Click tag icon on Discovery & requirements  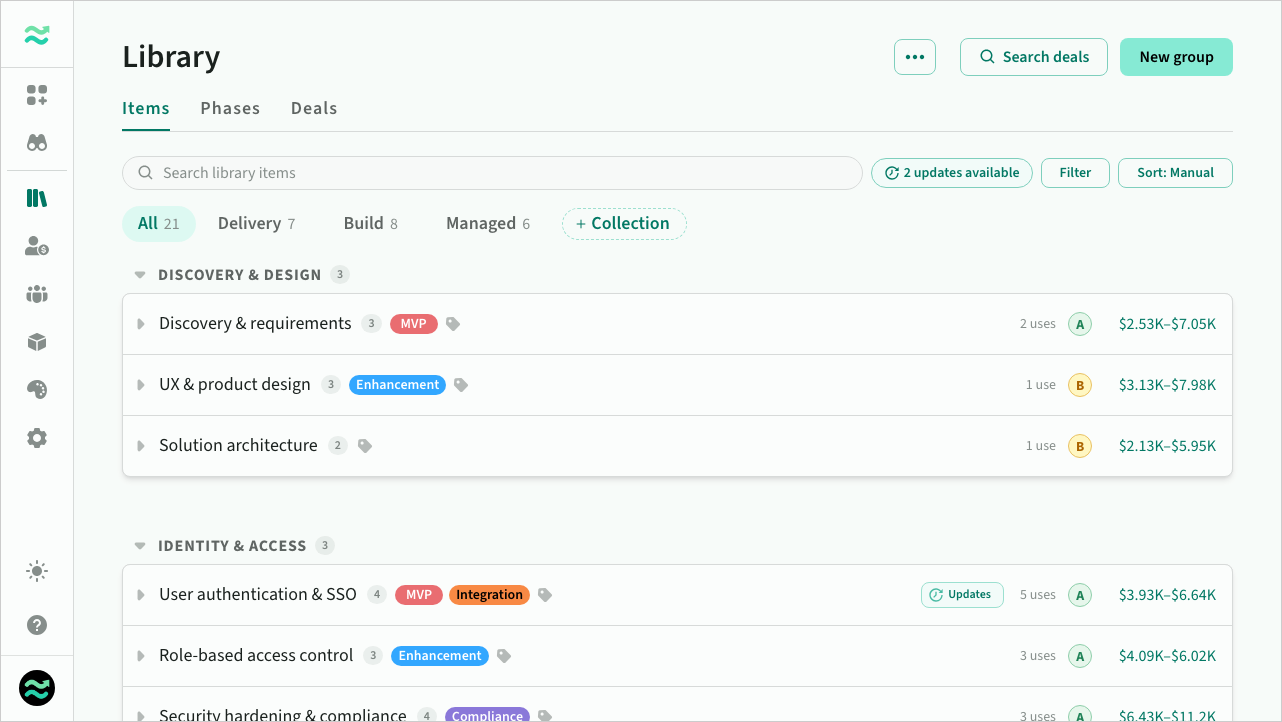(x=453, y=324)
